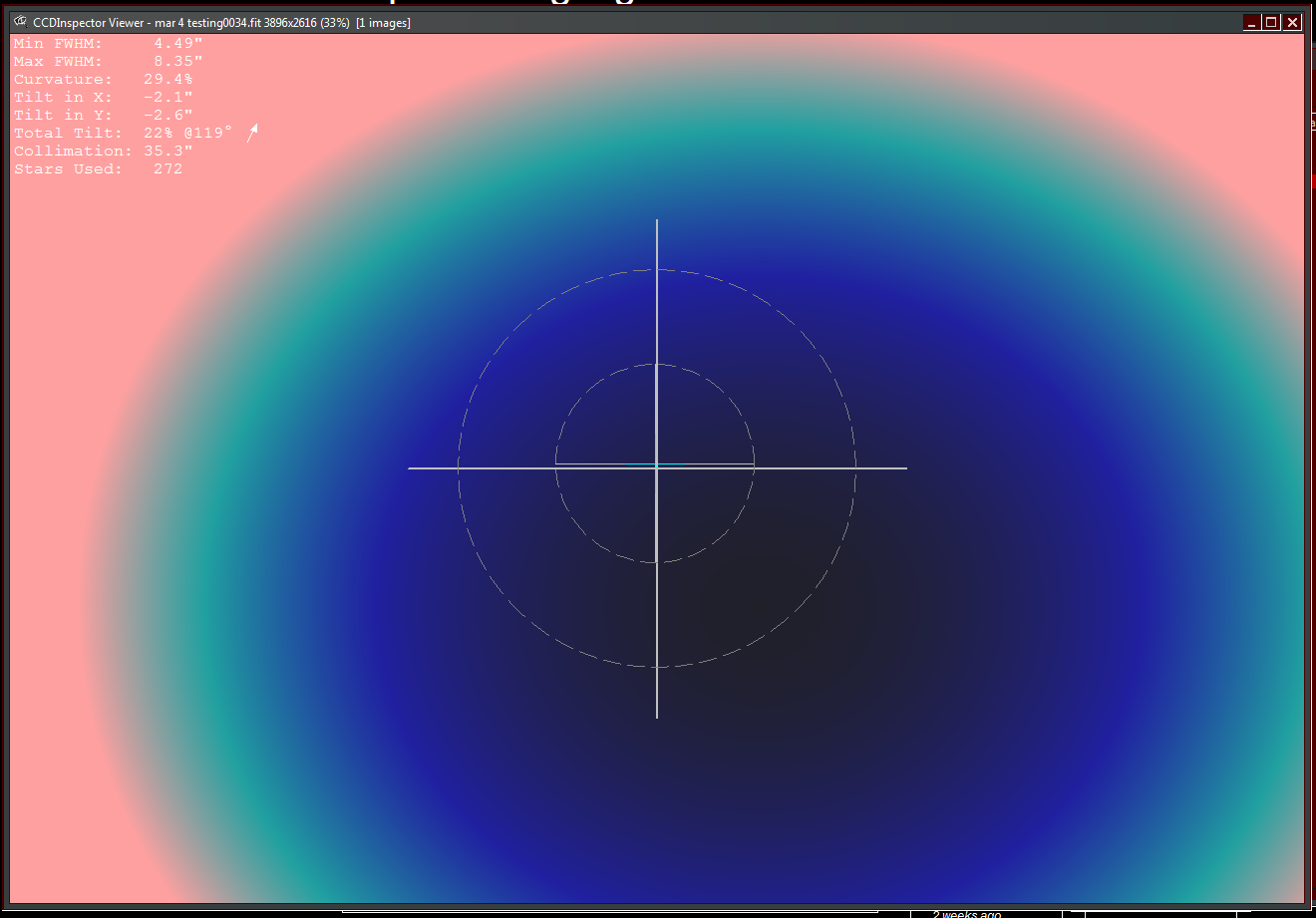Image resolution: width=1316 pixels, height=918 pixels.
Task: Click the crosshair center point of the field map
Action: (x=657, y=466)
